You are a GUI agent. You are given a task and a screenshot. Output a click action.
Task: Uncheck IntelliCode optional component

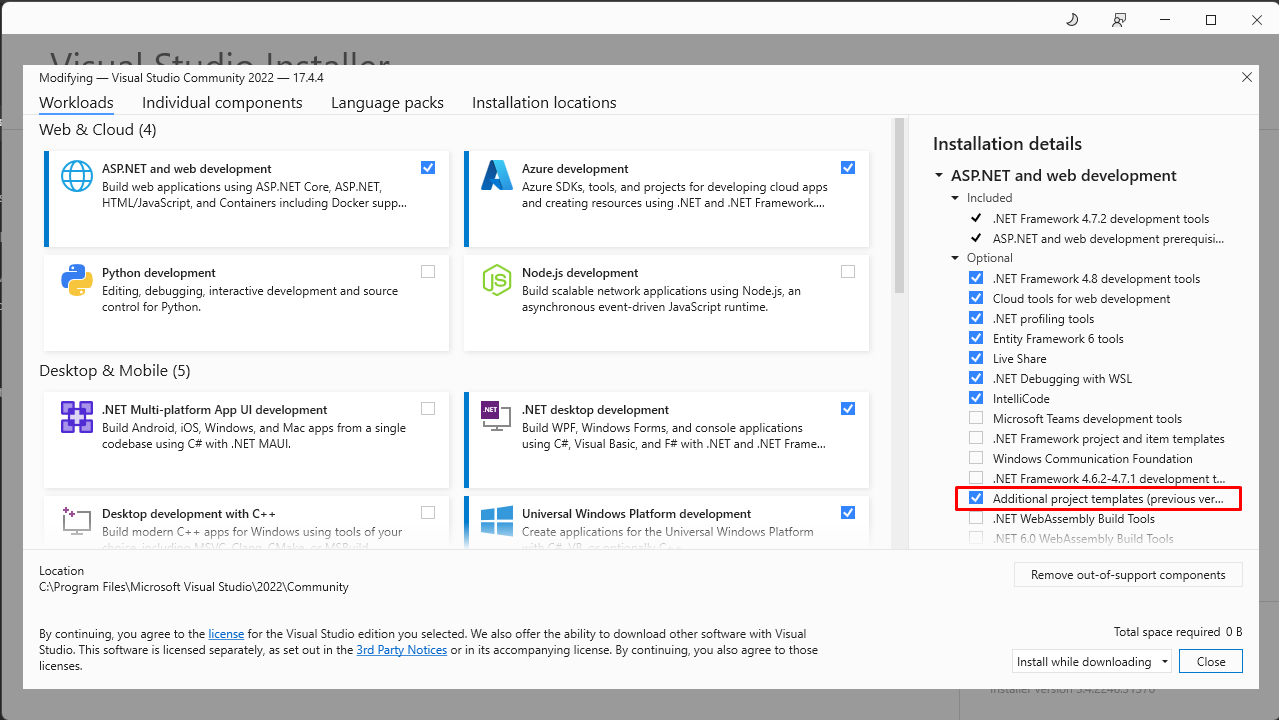[x=976, y=398]
